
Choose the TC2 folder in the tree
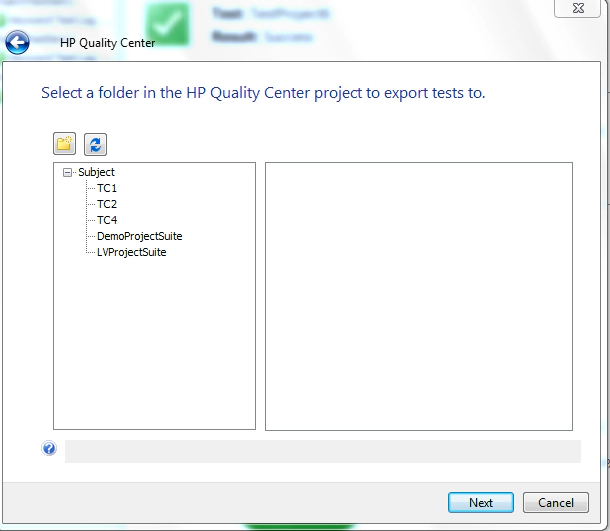tap(107, 204)
